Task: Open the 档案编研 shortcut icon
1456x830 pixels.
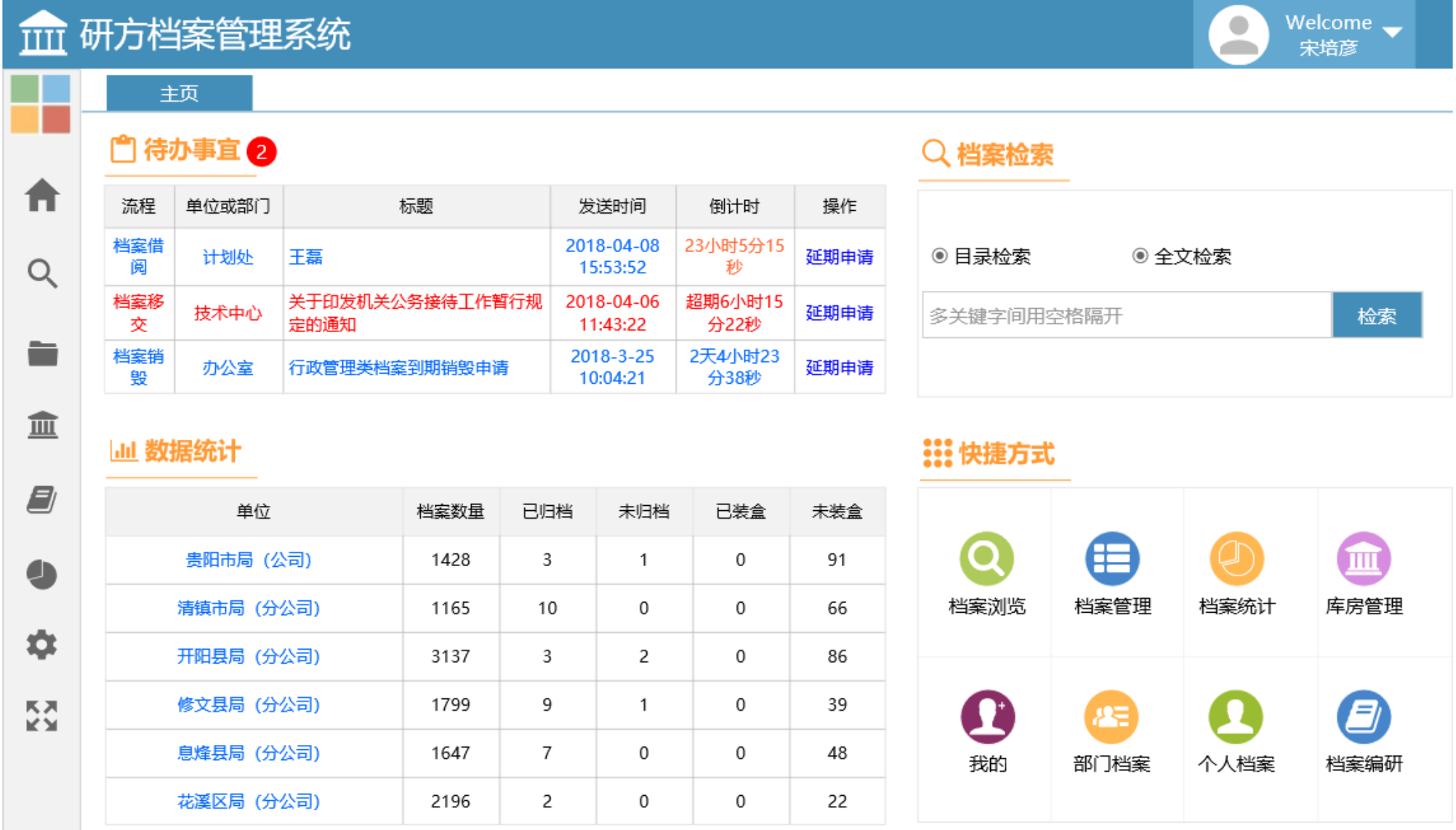Action: pos(1364,717)
